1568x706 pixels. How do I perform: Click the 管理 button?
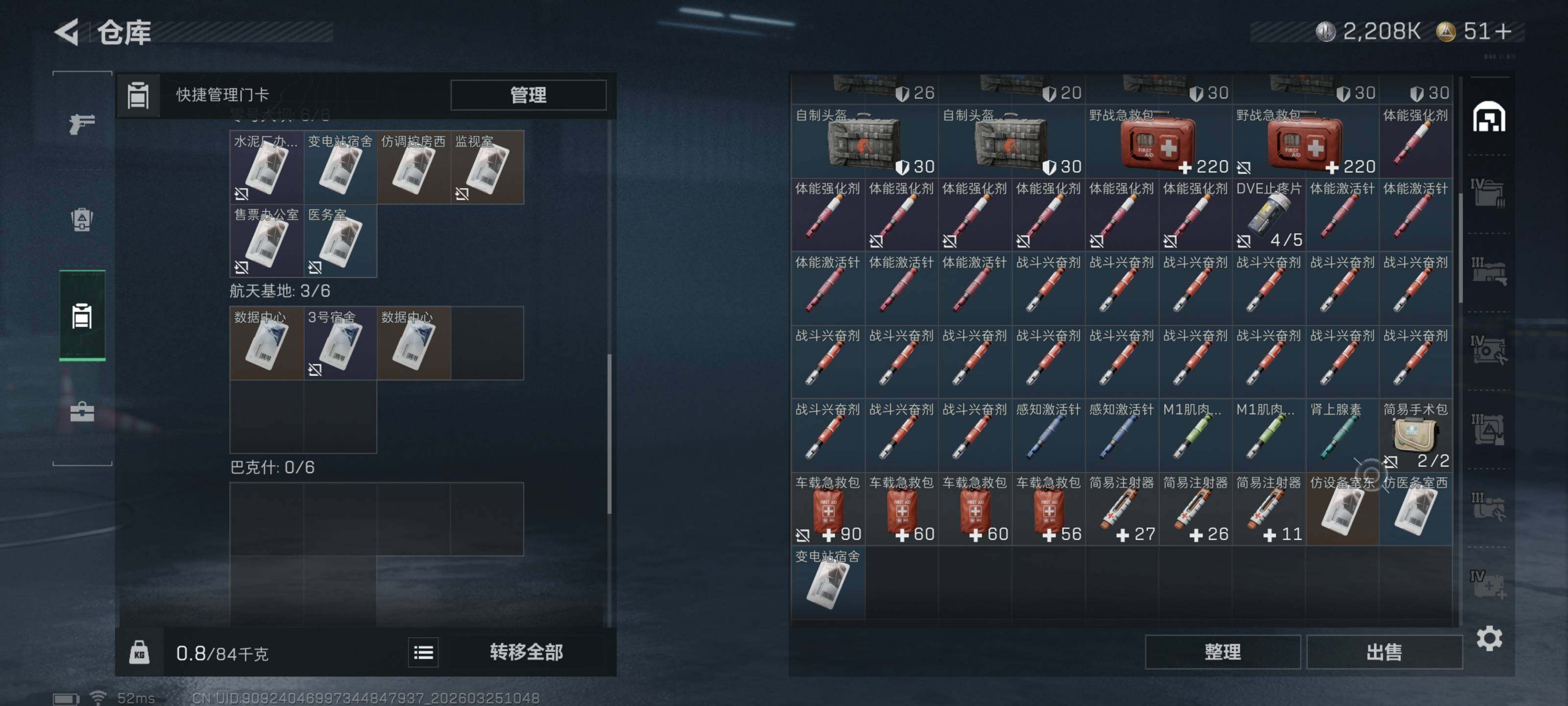tap(528, 95)
